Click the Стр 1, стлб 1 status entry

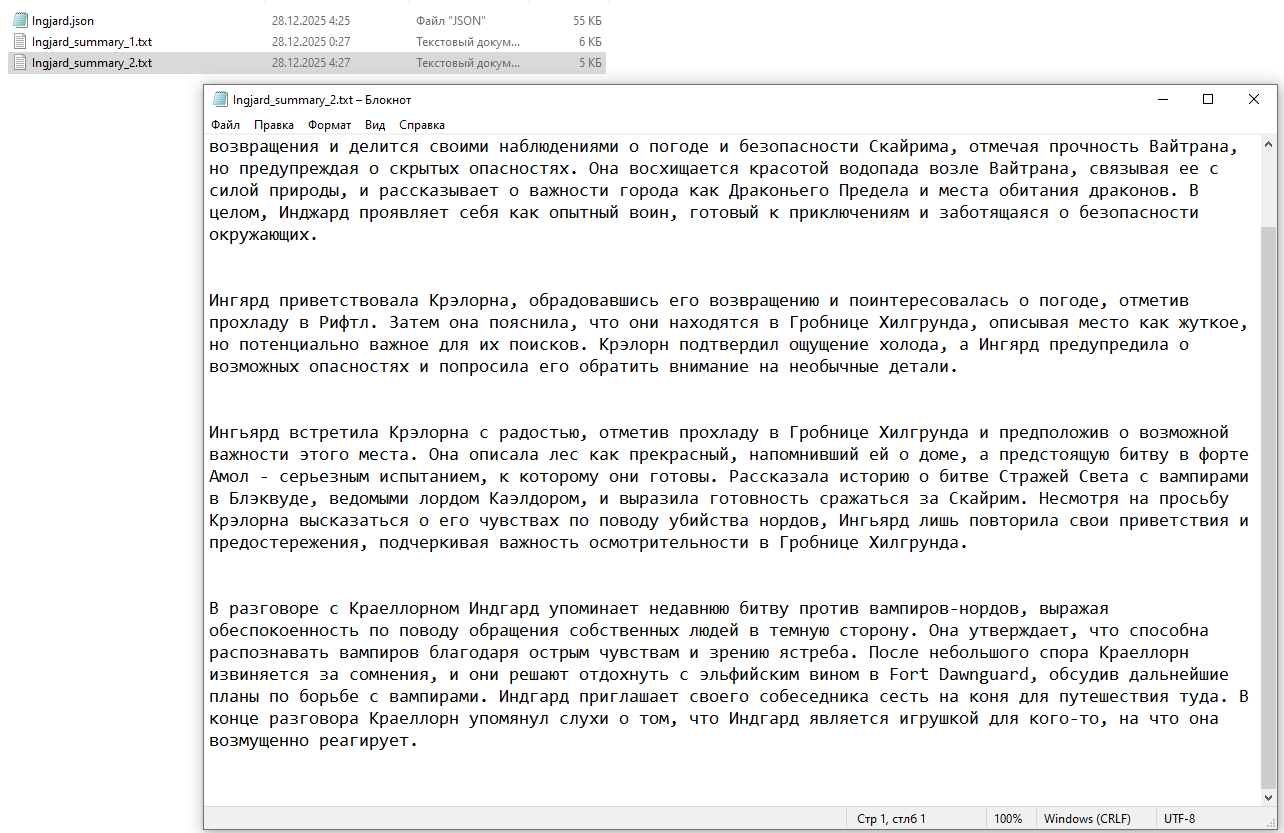(x=891, y=819)
